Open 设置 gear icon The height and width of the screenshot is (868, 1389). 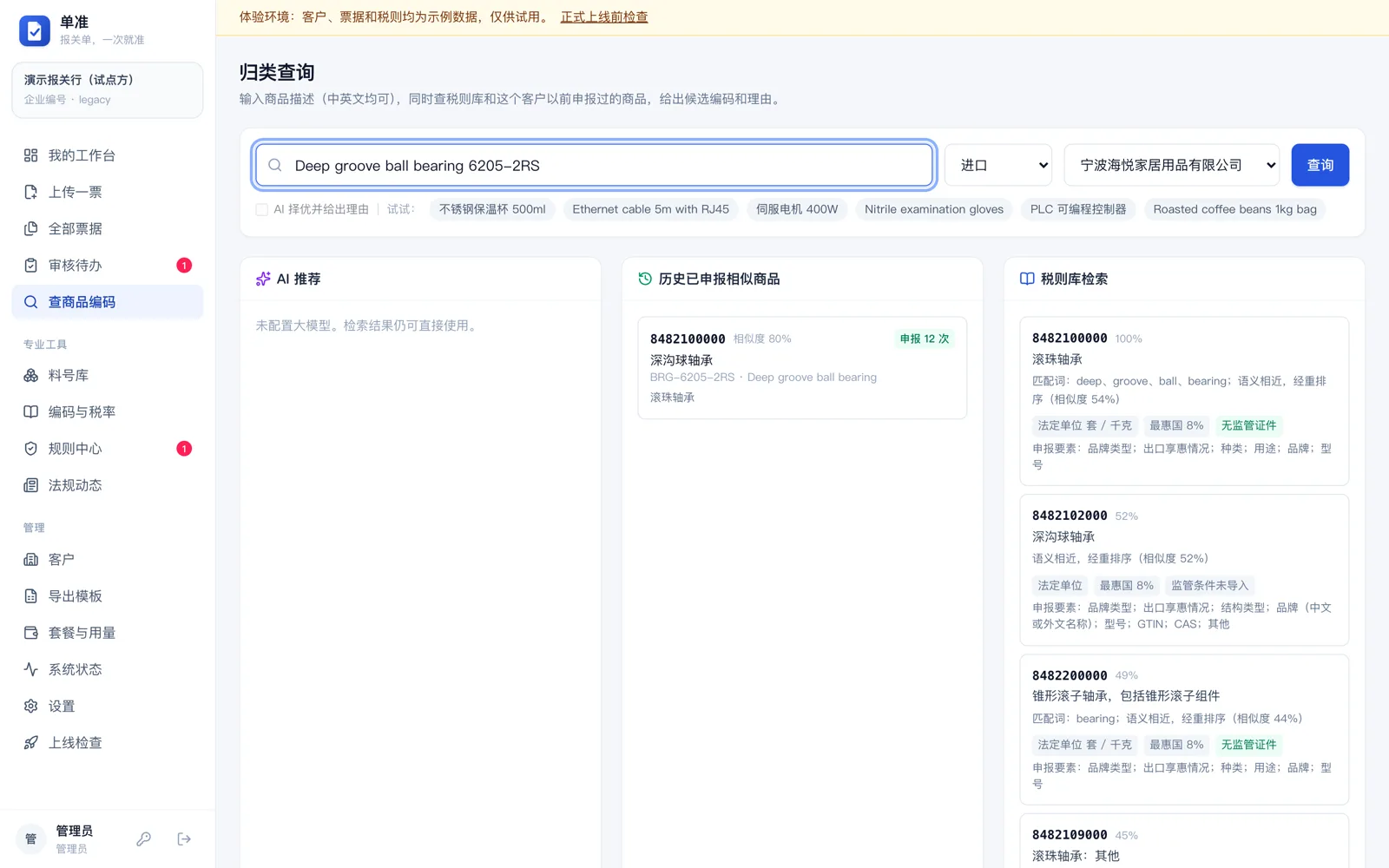coord(31,707)
